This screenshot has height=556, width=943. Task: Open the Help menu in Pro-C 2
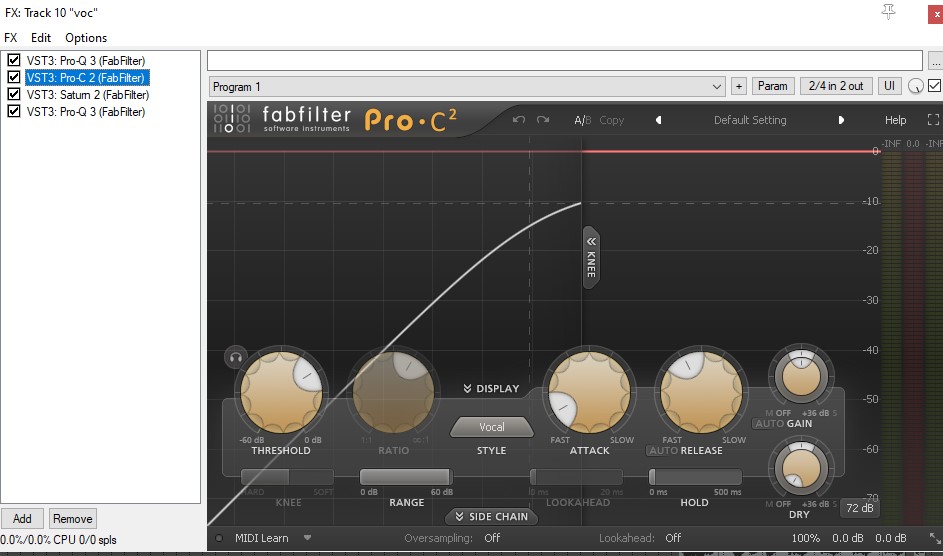895,120
